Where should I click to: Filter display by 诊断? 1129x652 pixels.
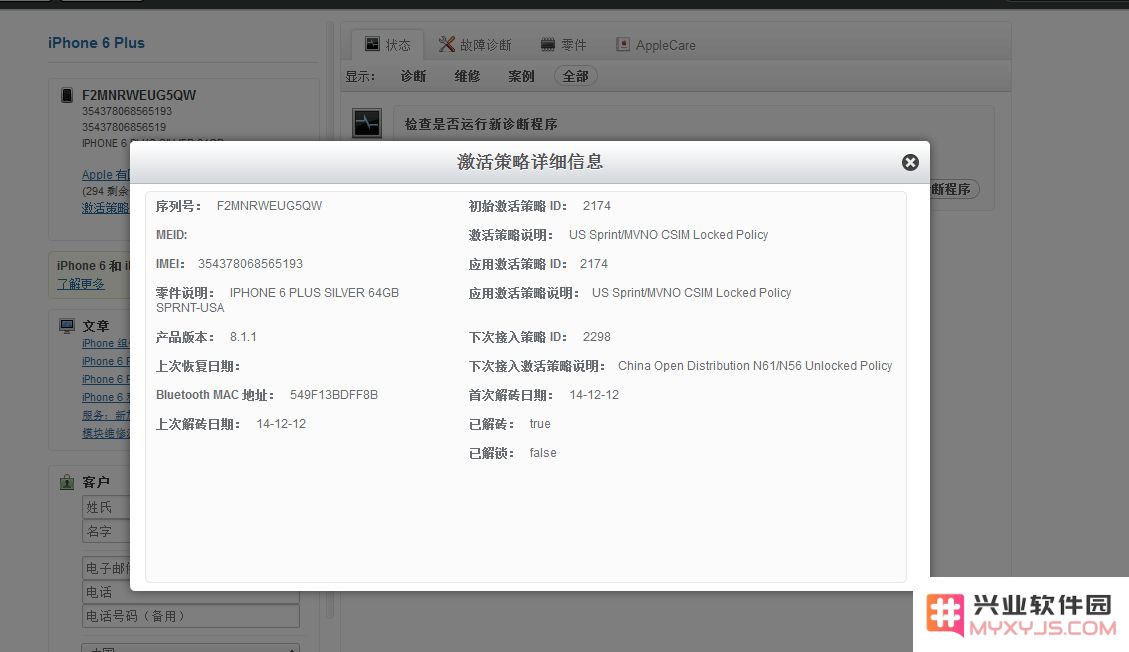[x=413, y=76]
